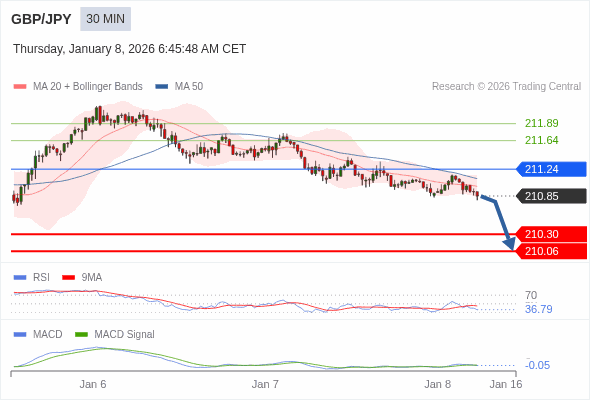Click the red 210.30 support price tag
590x400 pixels.
tap(551, 234)
